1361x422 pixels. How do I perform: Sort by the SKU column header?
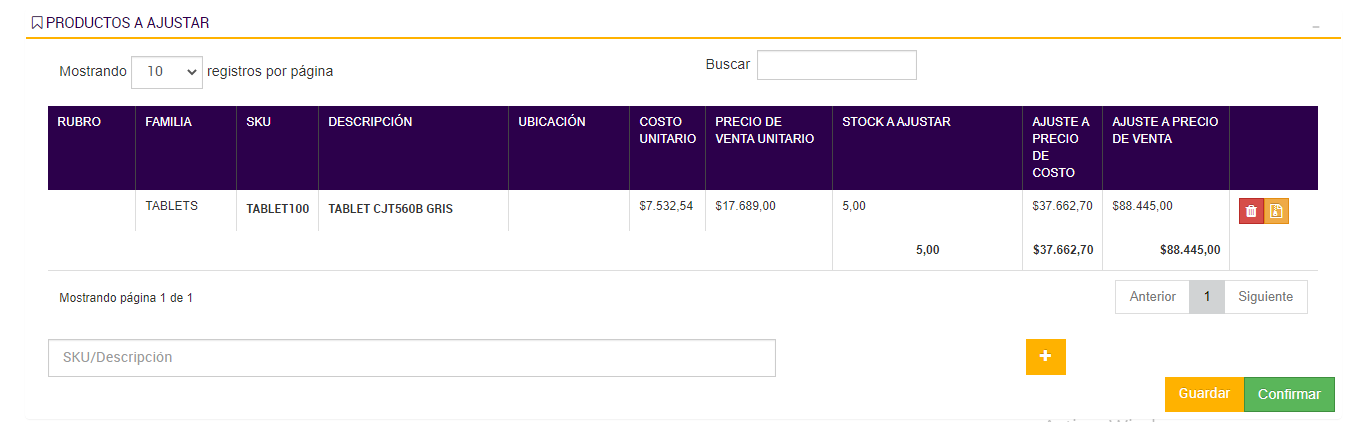tap(259, 122)
